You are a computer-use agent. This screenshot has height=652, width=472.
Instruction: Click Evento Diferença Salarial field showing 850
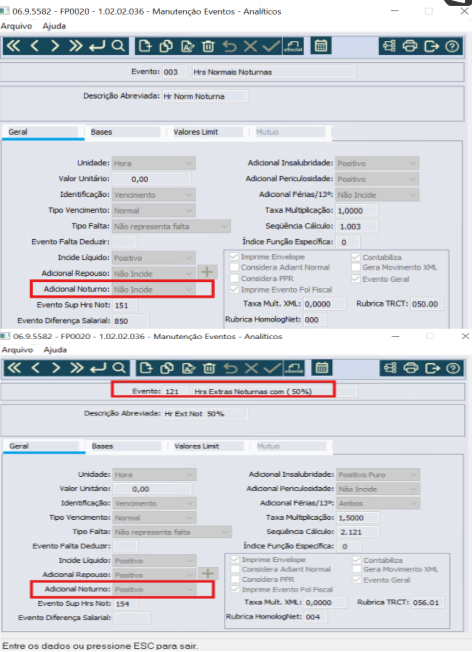point(130,321)
